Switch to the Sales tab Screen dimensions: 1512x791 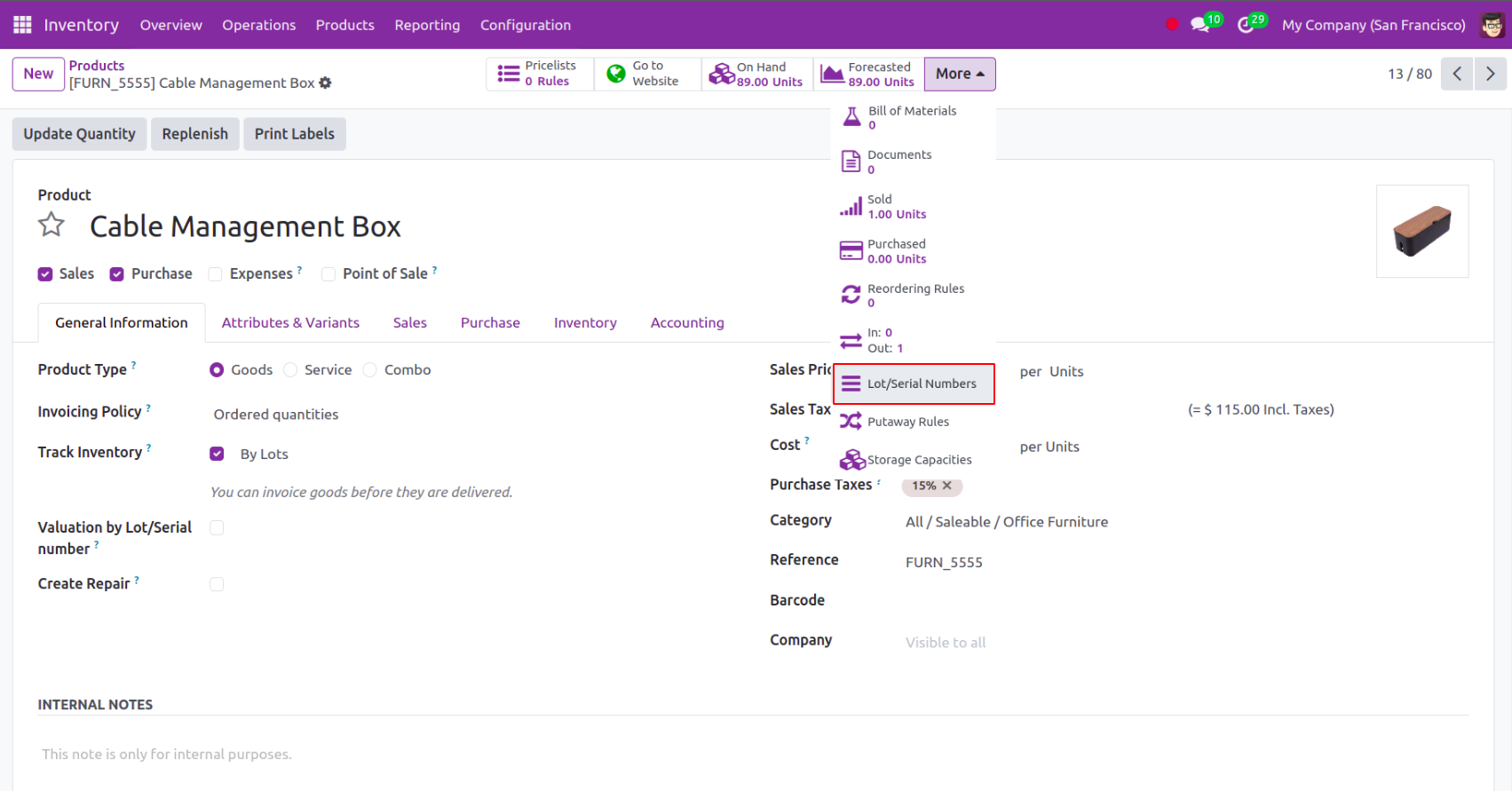tap(410, 323)
